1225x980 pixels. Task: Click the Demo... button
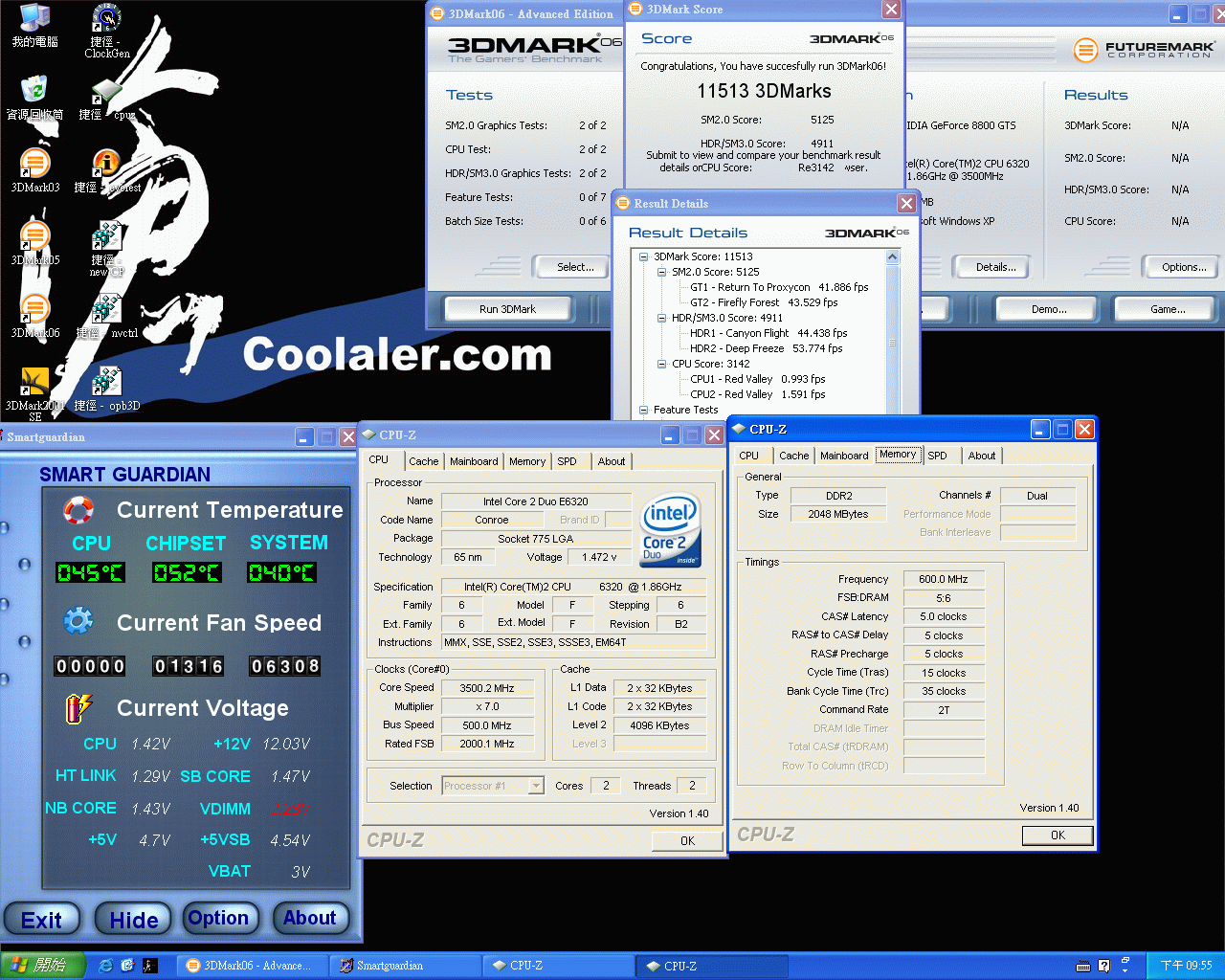click(x=1049, y=309)
